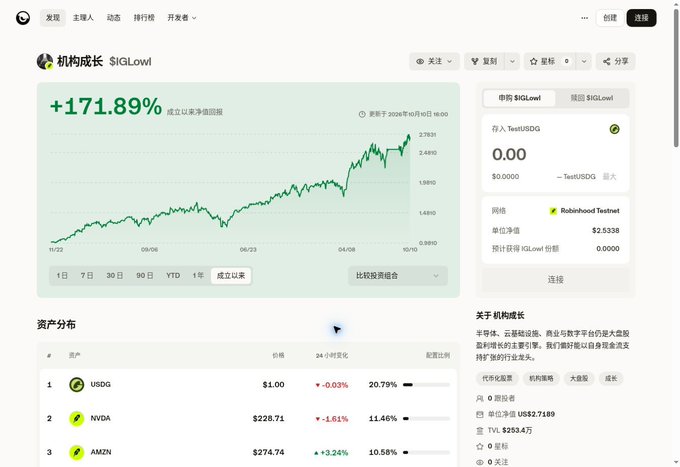Select the 30日 chart range
The width and height of the screenshot is (680, 467).
point(114,276)
